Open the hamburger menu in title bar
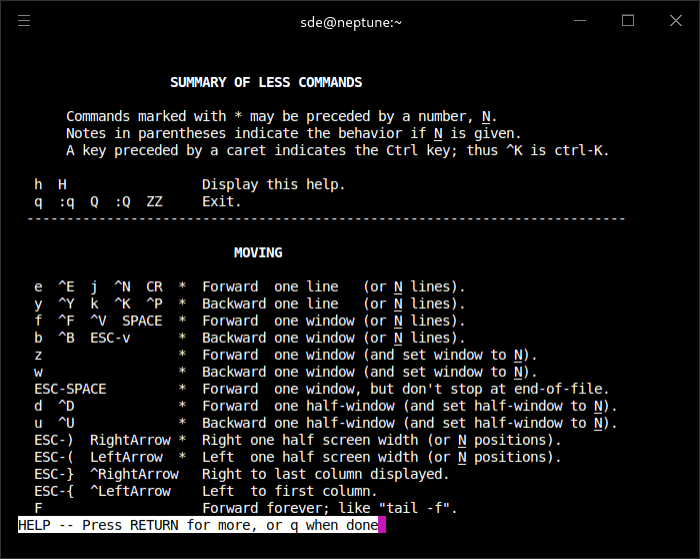700x559 pixels. tap(24, 21)
